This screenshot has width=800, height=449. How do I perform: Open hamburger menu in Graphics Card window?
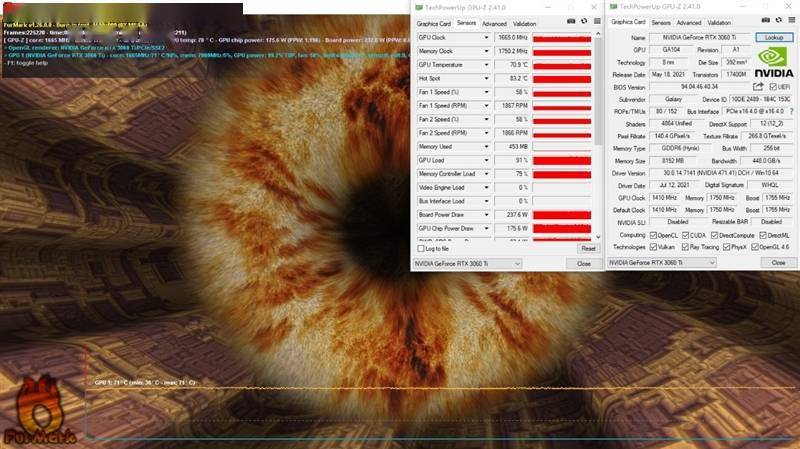point(792,20)
